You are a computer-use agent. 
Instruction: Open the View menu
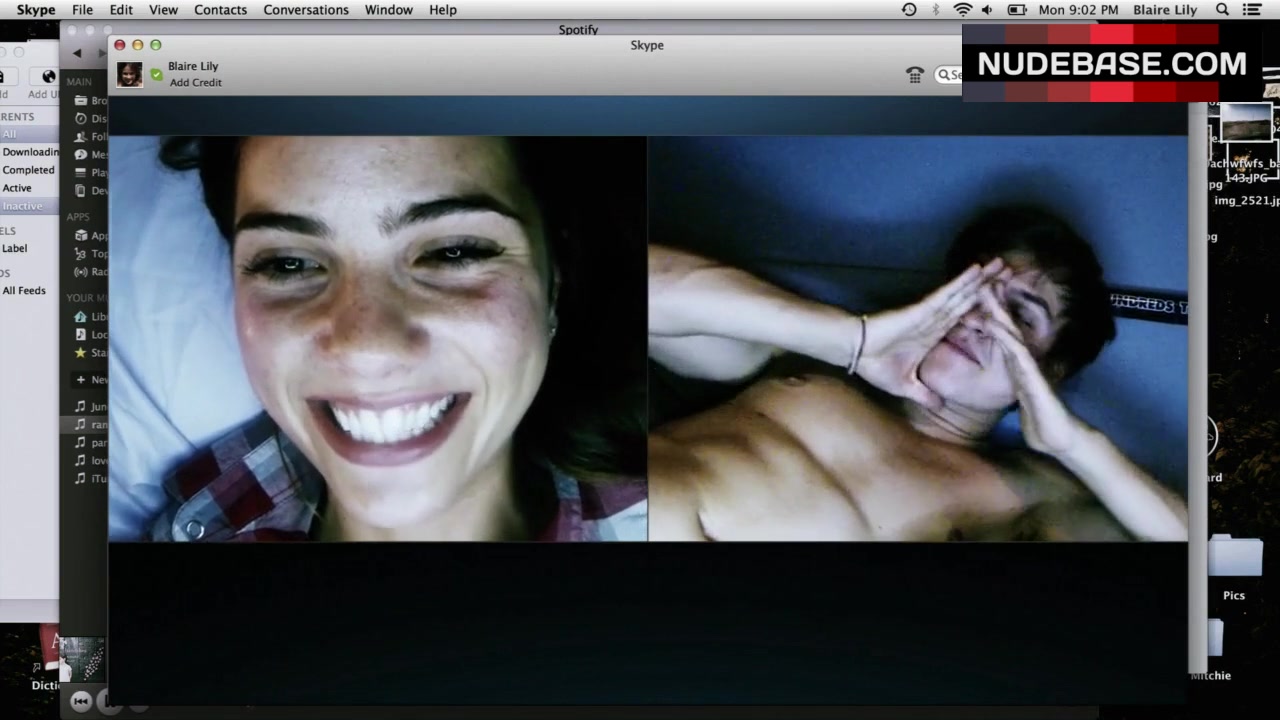(x=163, y=10)
